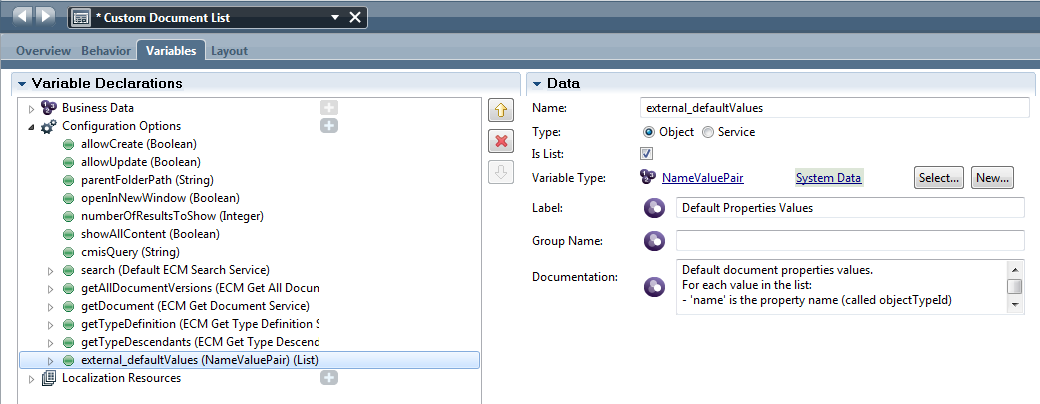The width and height of the screenshot is (1040, 404).
Task: Switch to the Behavior tab
Action: point(105,50)
